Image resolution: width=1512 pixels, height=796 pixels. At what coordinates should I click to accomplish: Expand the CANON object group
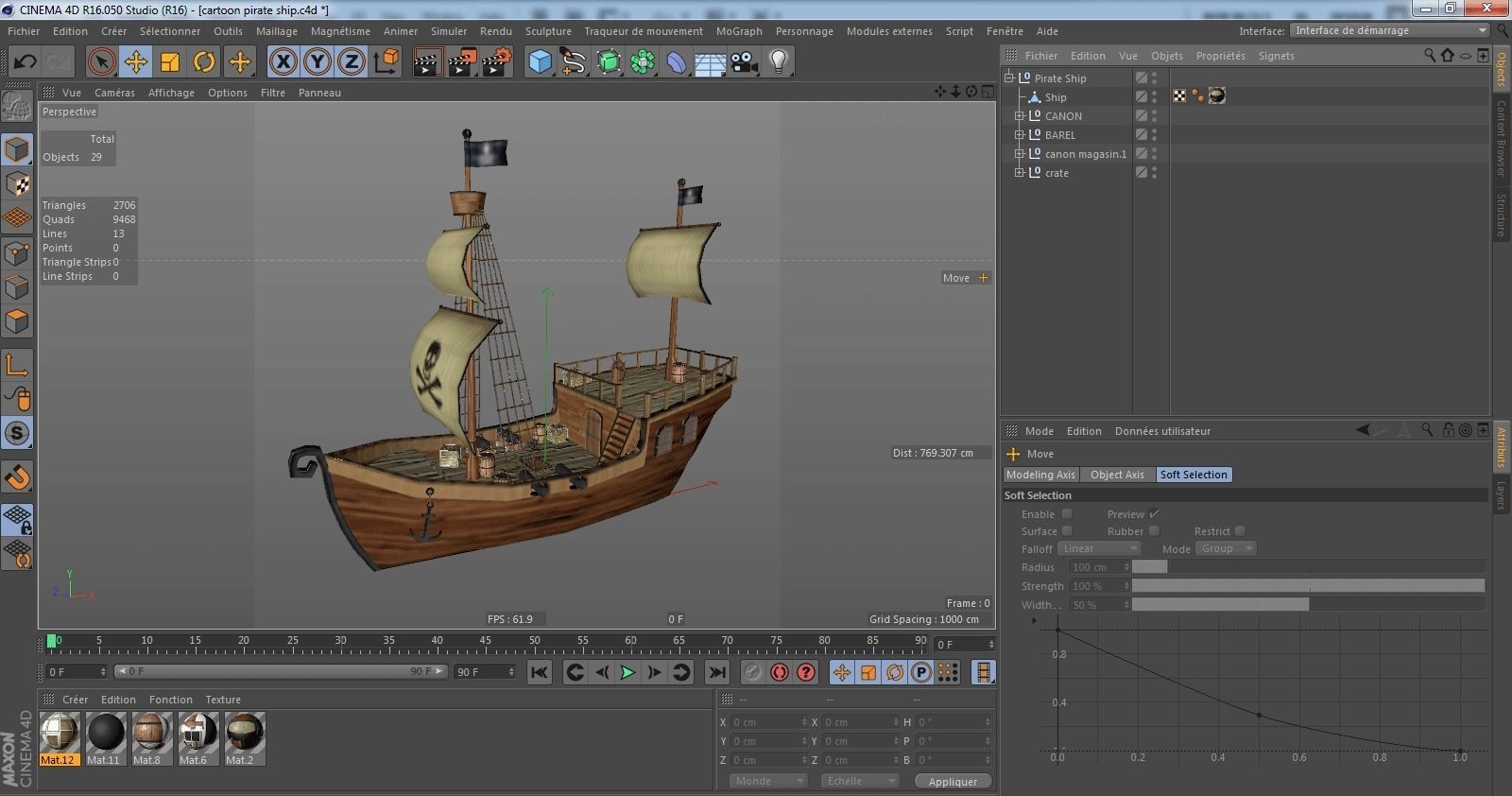coord(1020,116)
